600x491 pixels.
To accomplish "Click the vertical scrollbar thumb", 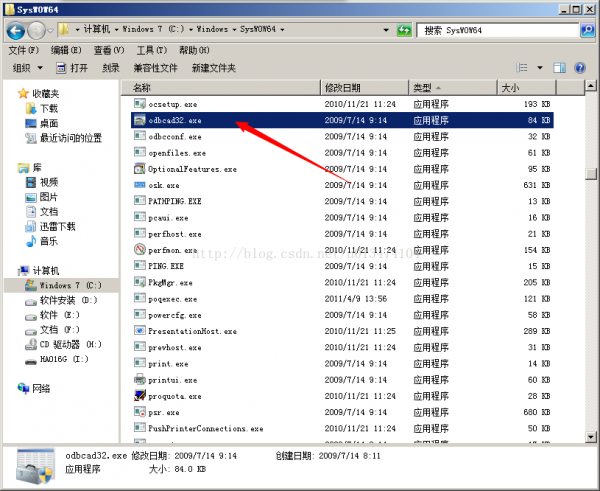I will pyautogui.click(x=591, y=173).
